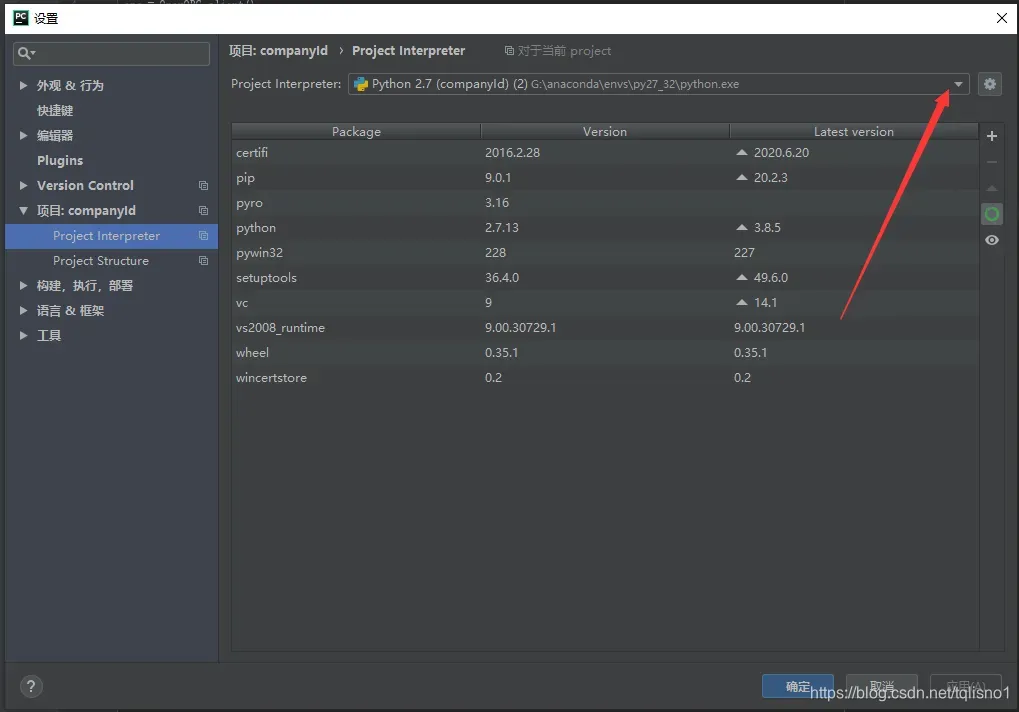Select the wheel package row
Image resolution: width=1019 pixels, height=712 pixels.
click(605, 353)
